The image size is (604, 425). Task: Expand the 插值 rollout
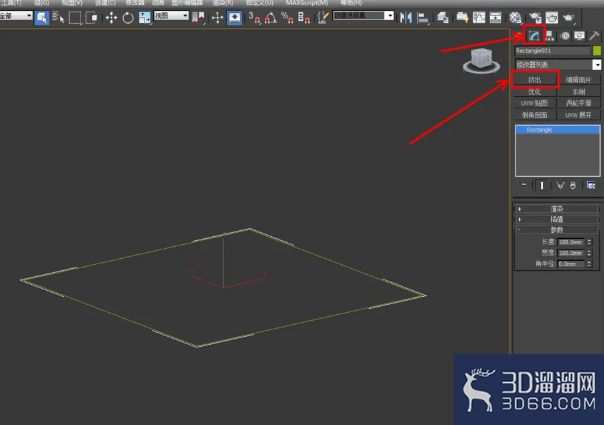point(557,219)
